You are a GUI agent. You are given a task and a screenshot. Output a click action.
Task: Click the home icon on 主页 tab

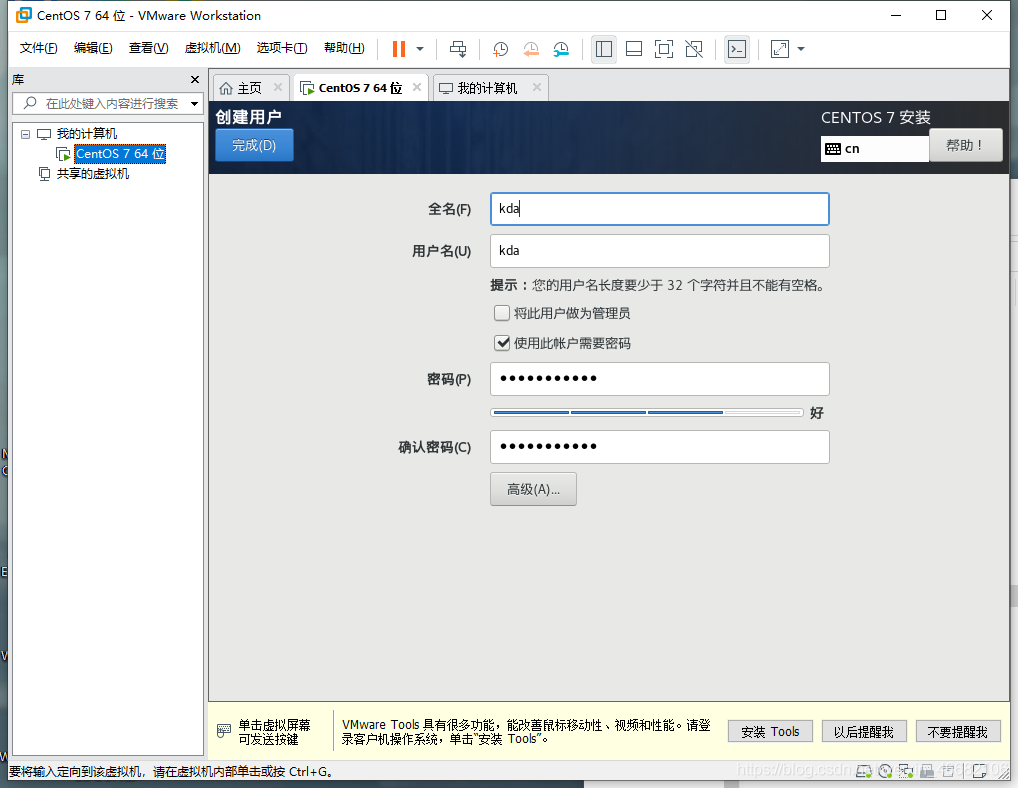coord(226,88)
